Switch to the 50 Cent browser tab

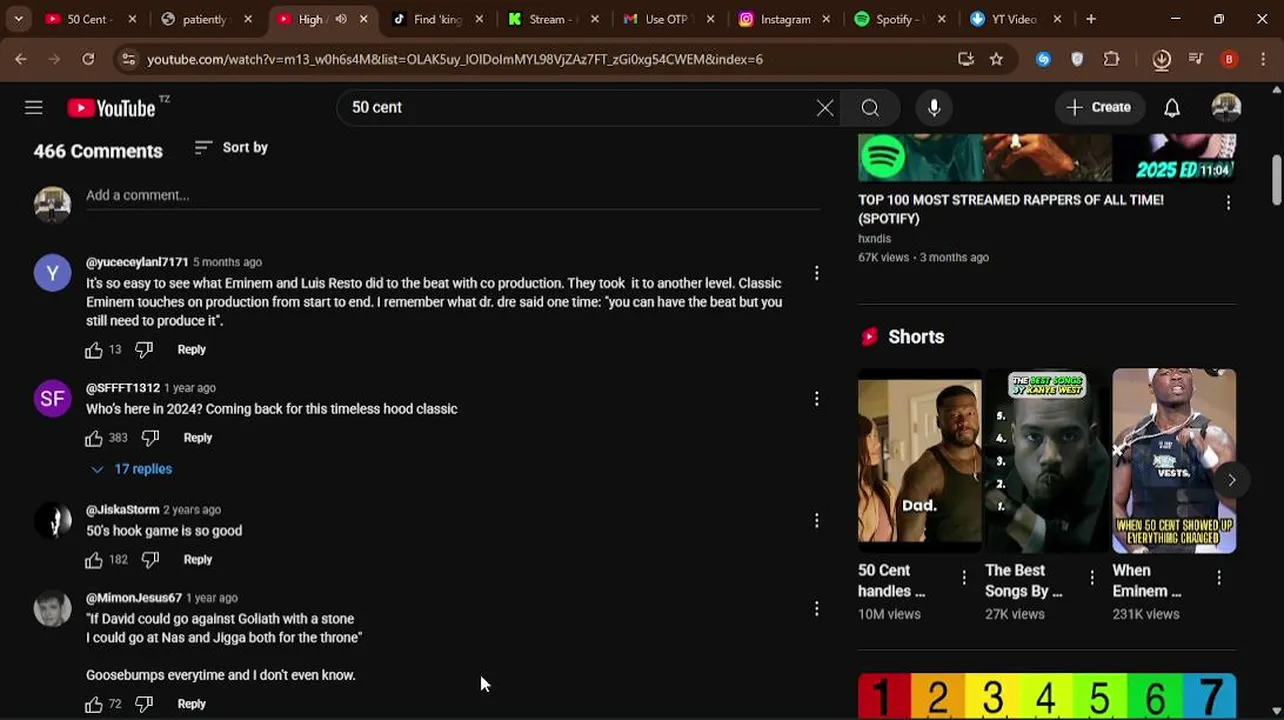pyautogui.click(x=90, y=19)
